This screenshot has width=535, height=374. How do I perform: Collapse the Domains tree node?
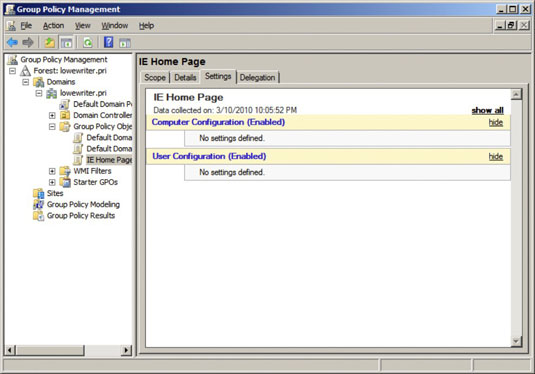(26, 82)
